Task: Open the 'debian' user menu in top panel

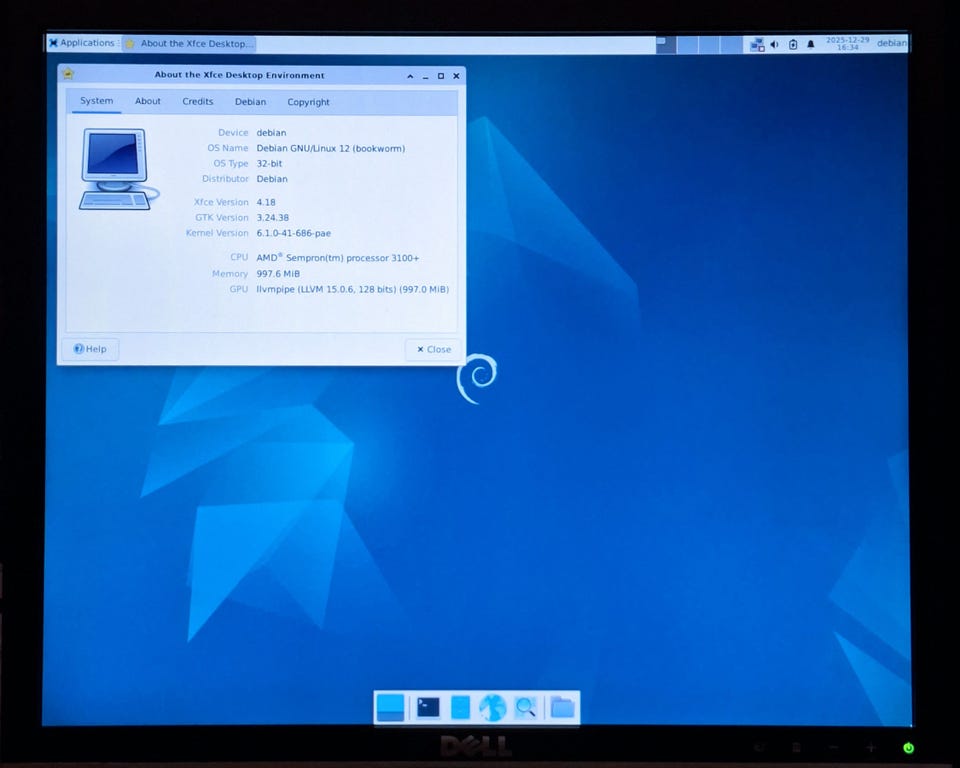Action: point(891,43)
